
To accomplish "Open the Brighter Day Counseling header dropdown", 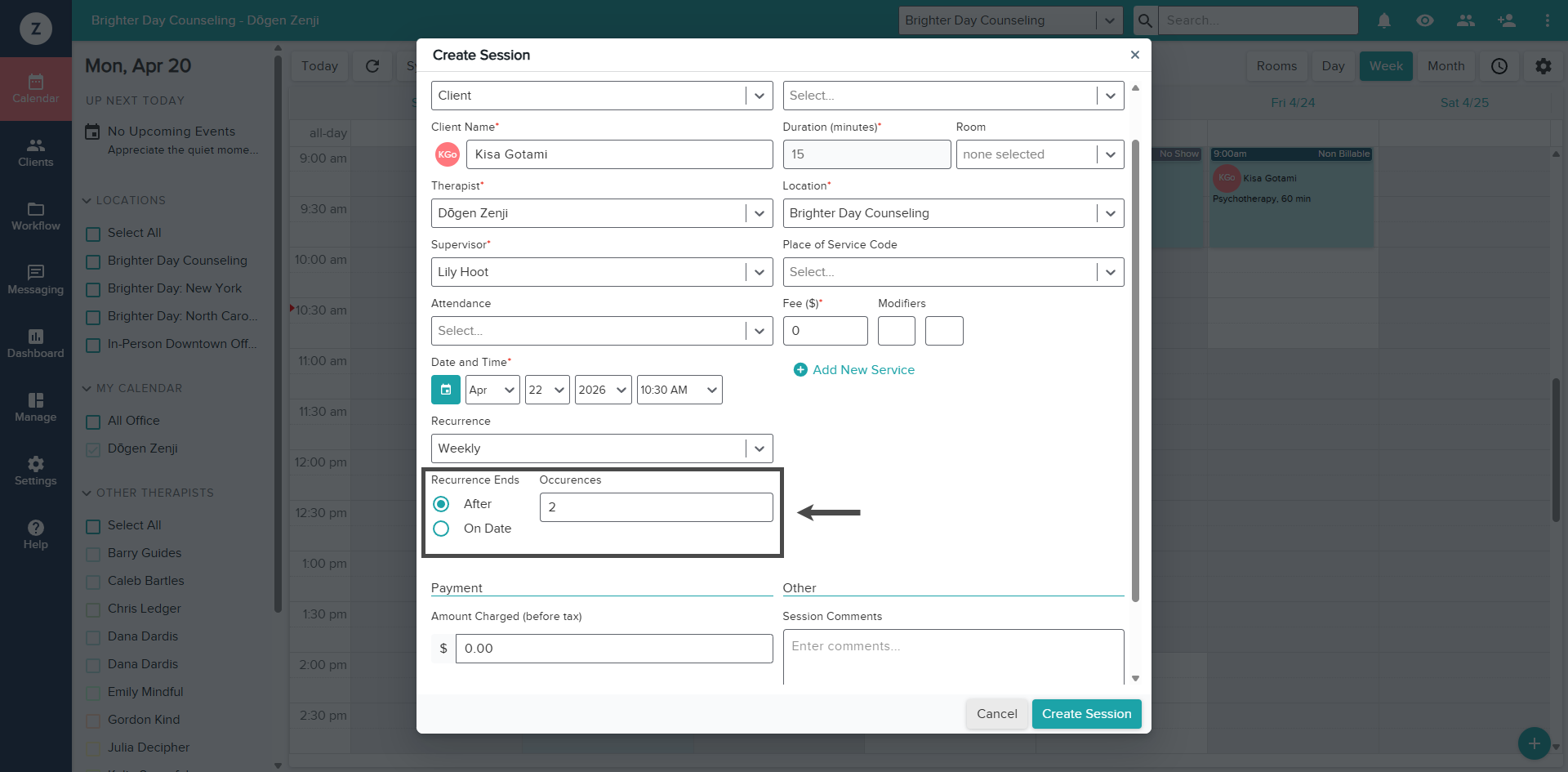I will [1010, 20].
